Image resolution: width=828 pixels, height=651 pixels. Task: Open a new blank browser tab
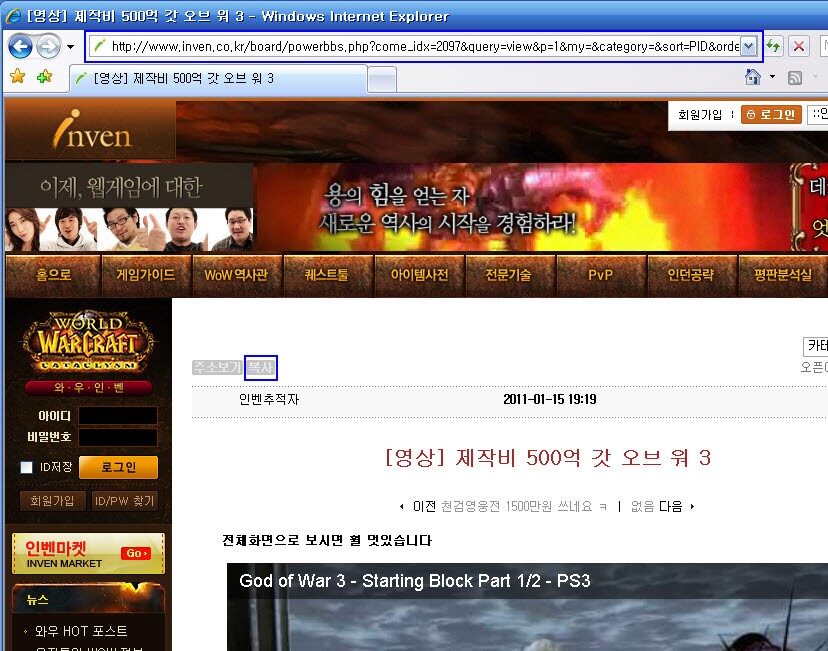[382, 80]
